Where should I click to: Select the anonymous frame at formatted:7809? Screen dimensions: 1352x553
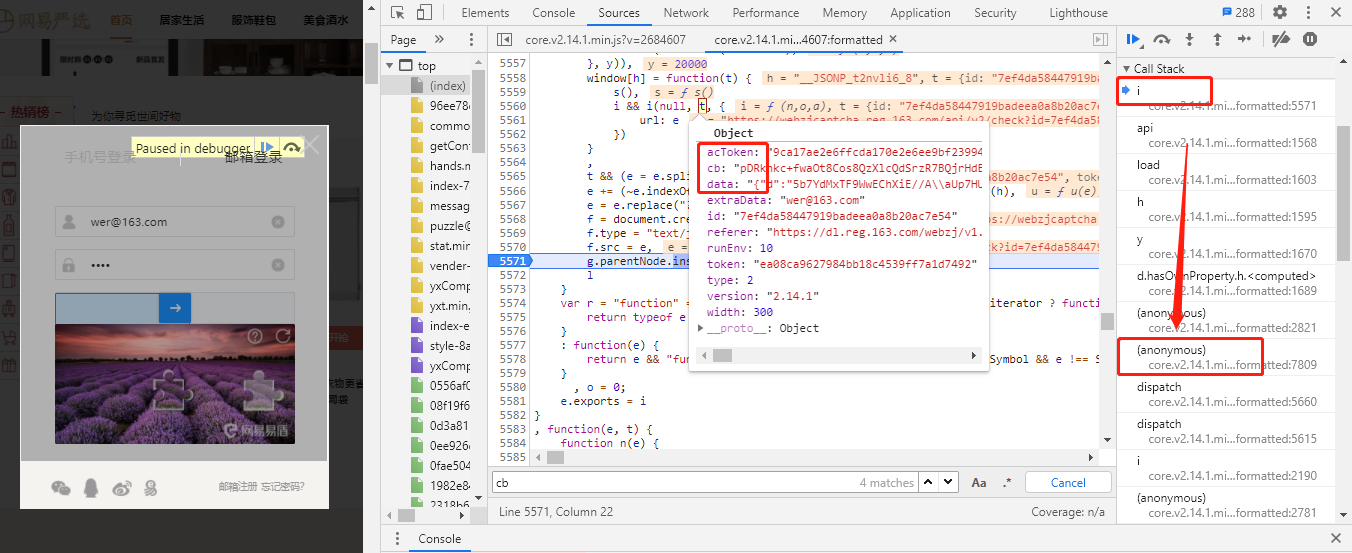1227,357
